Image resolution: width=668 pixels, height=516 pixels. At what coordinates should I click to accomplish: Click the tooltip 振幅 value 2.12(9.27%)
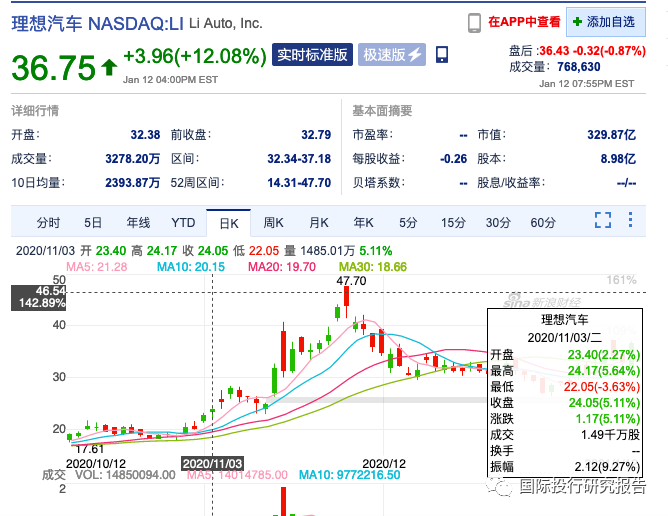tap(607, 467)
